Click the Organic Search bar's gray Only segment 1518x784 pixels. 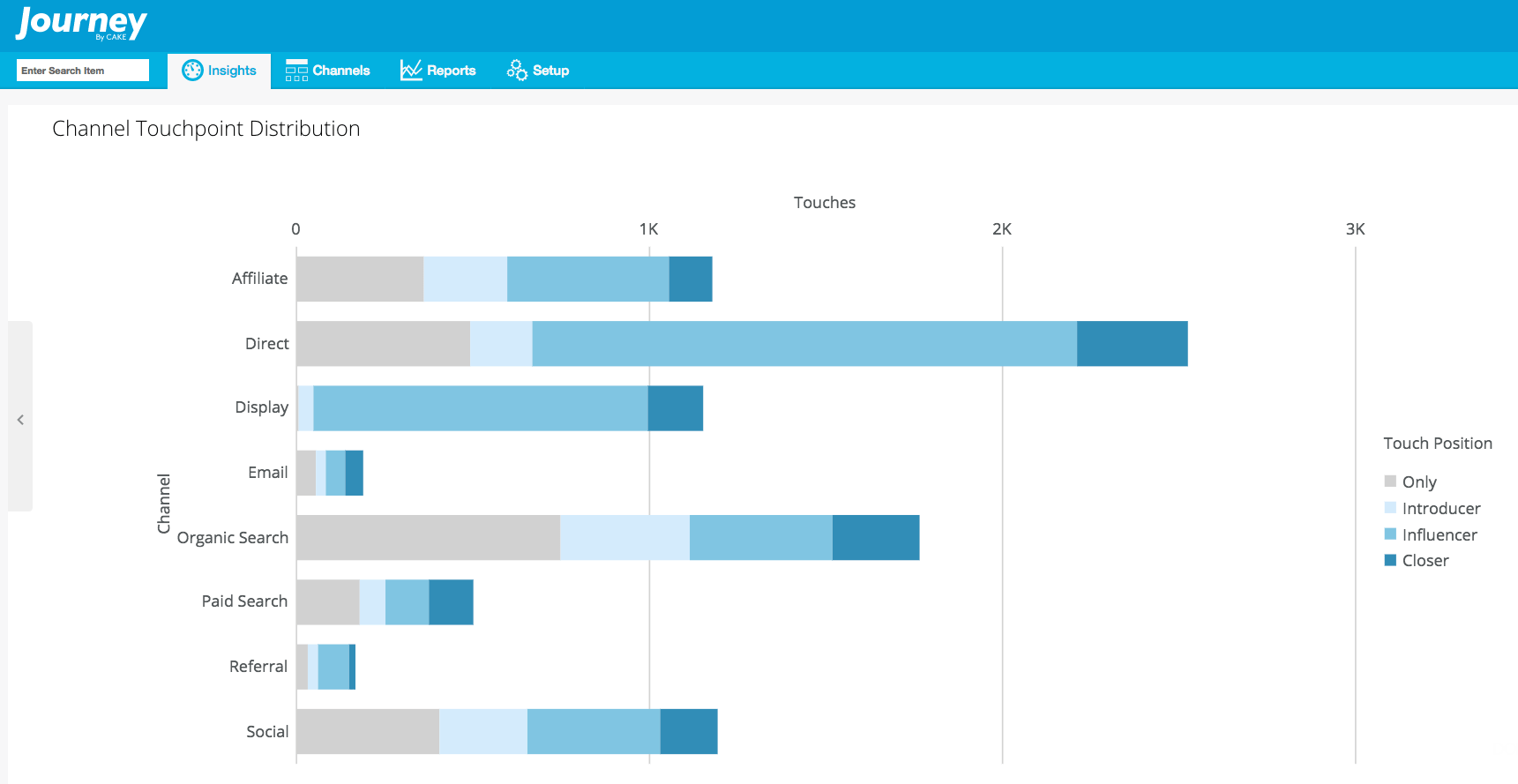point(428,538)
